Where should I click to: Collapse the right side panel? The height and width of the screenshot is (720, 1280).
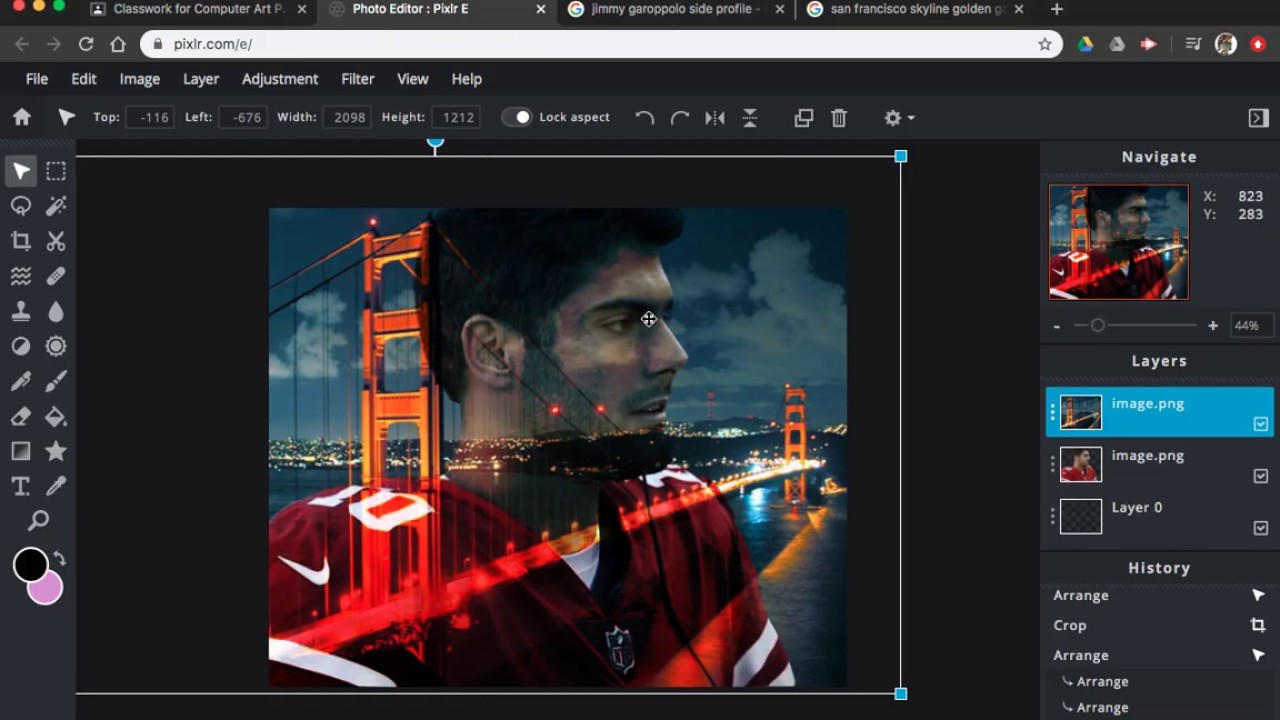pyautogui.click(x=1258, y=118)
